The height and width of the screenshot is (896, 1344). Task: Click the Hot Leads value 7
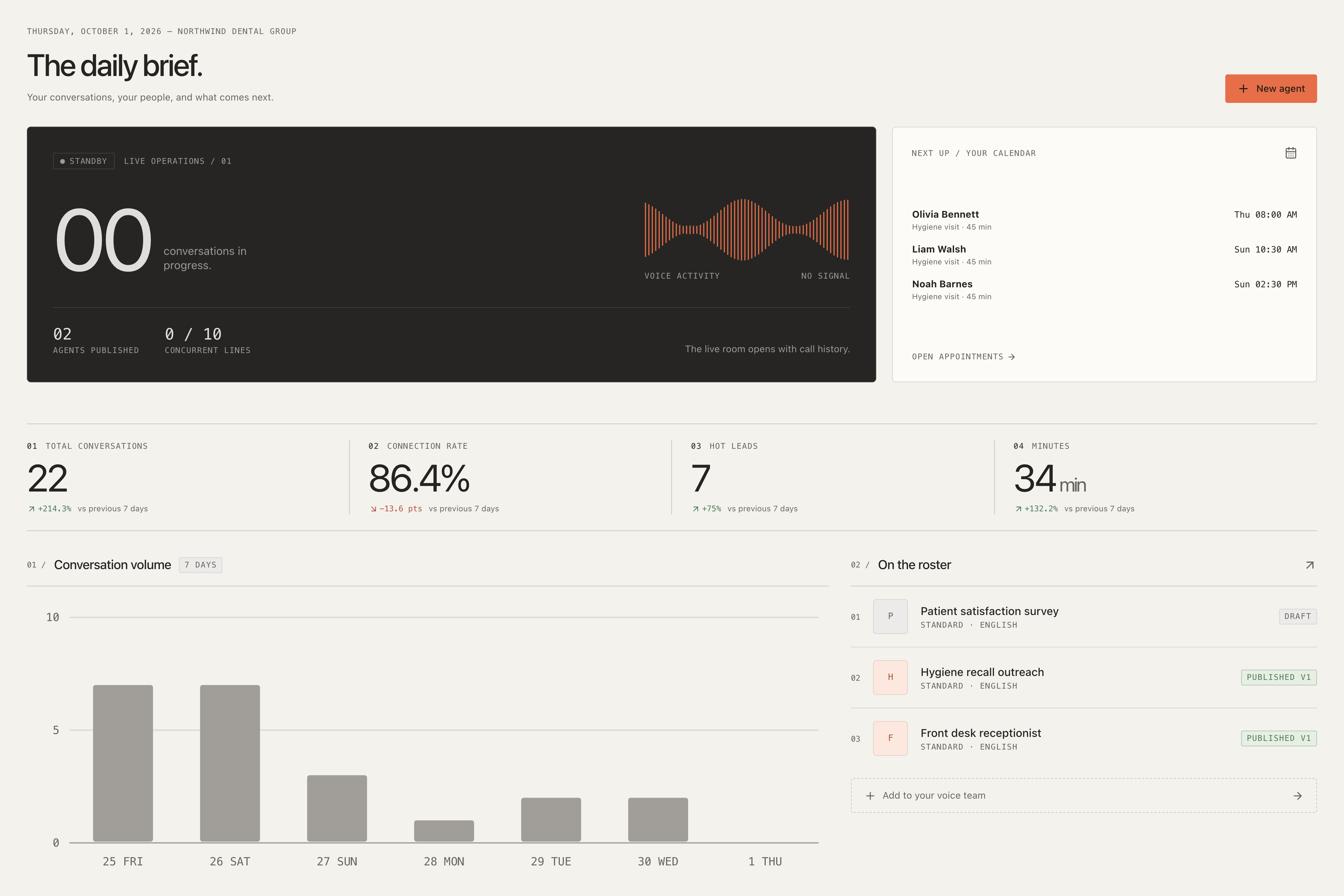(x=700, y=478)
